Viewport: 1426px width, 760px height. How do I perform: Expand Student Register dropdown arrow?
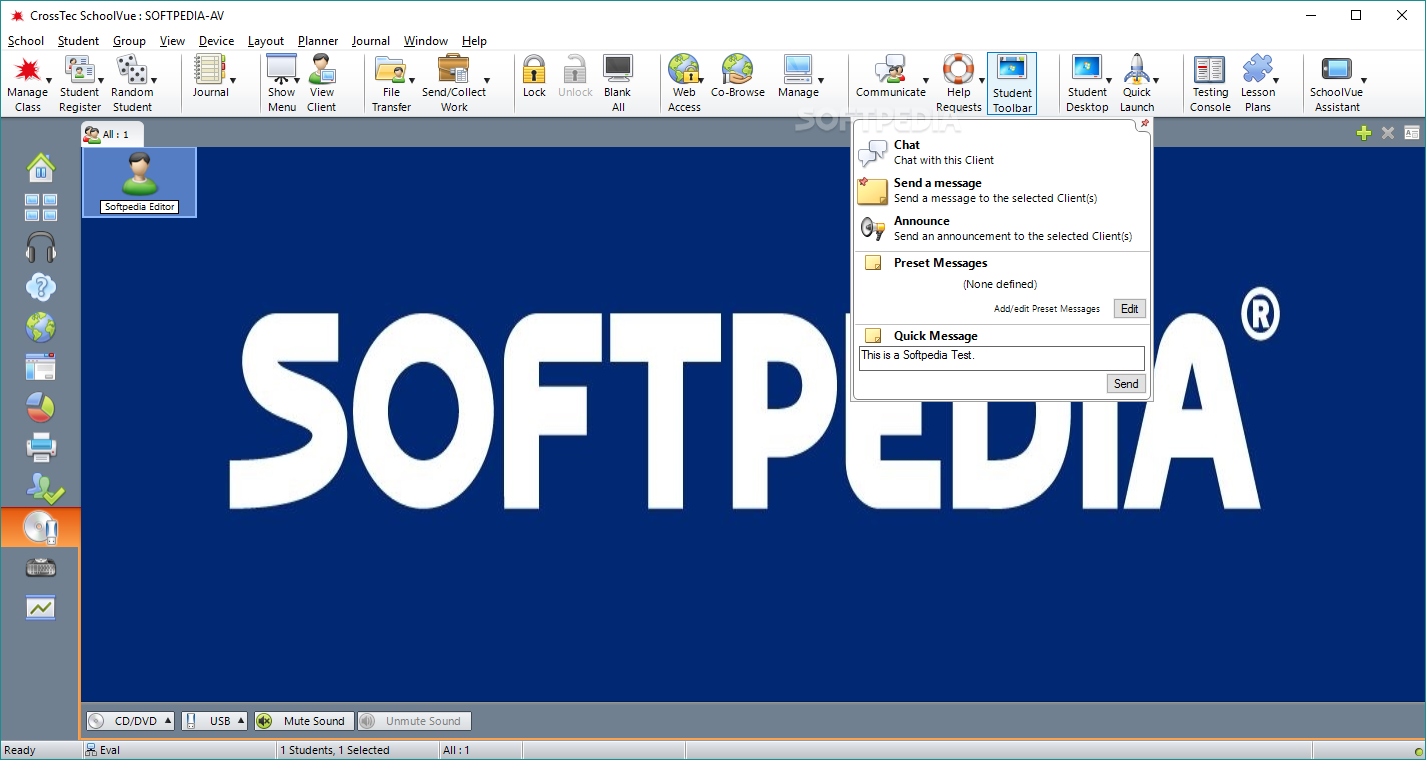pyautogui.click(x=100, y=82)
